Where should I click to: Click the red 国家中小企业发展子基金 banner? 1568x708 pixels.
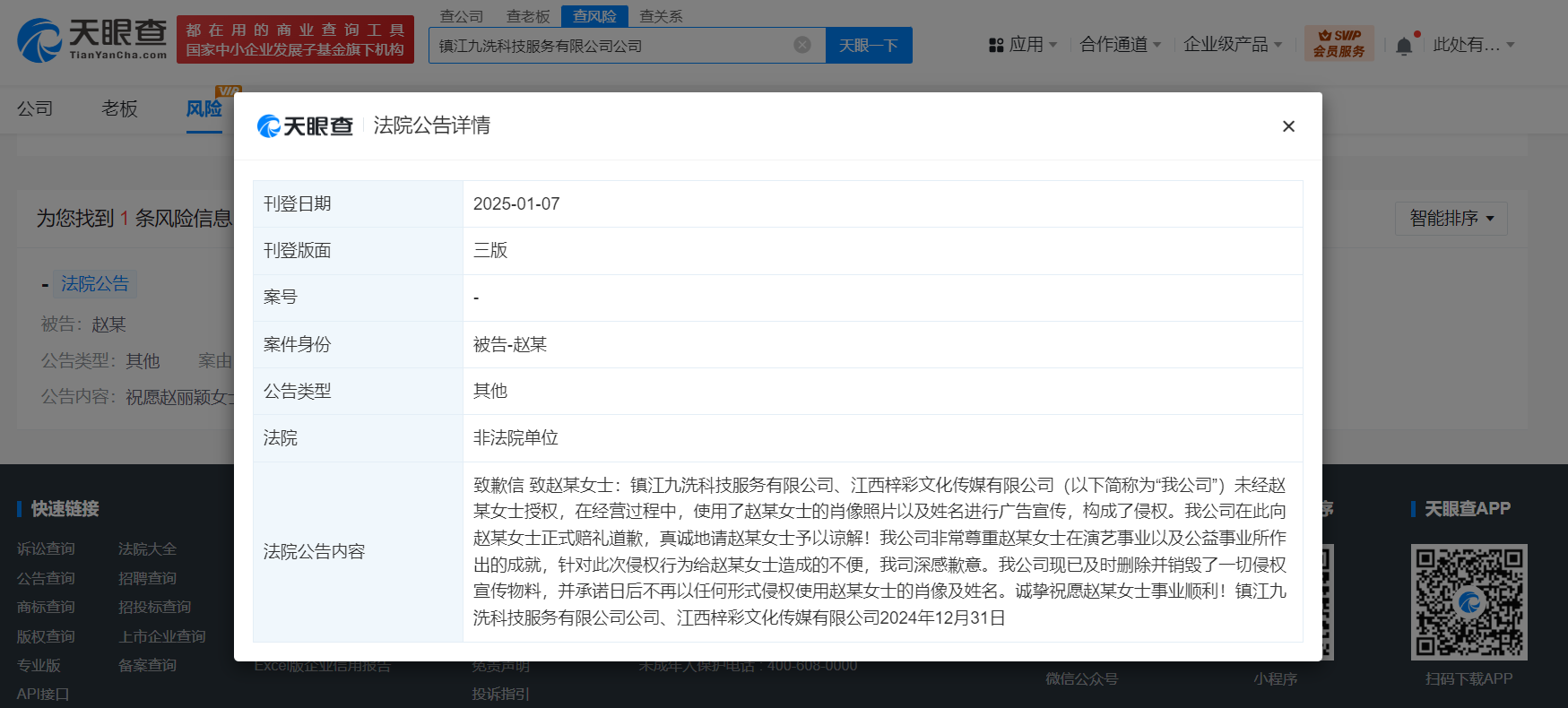tap(295, 39)
